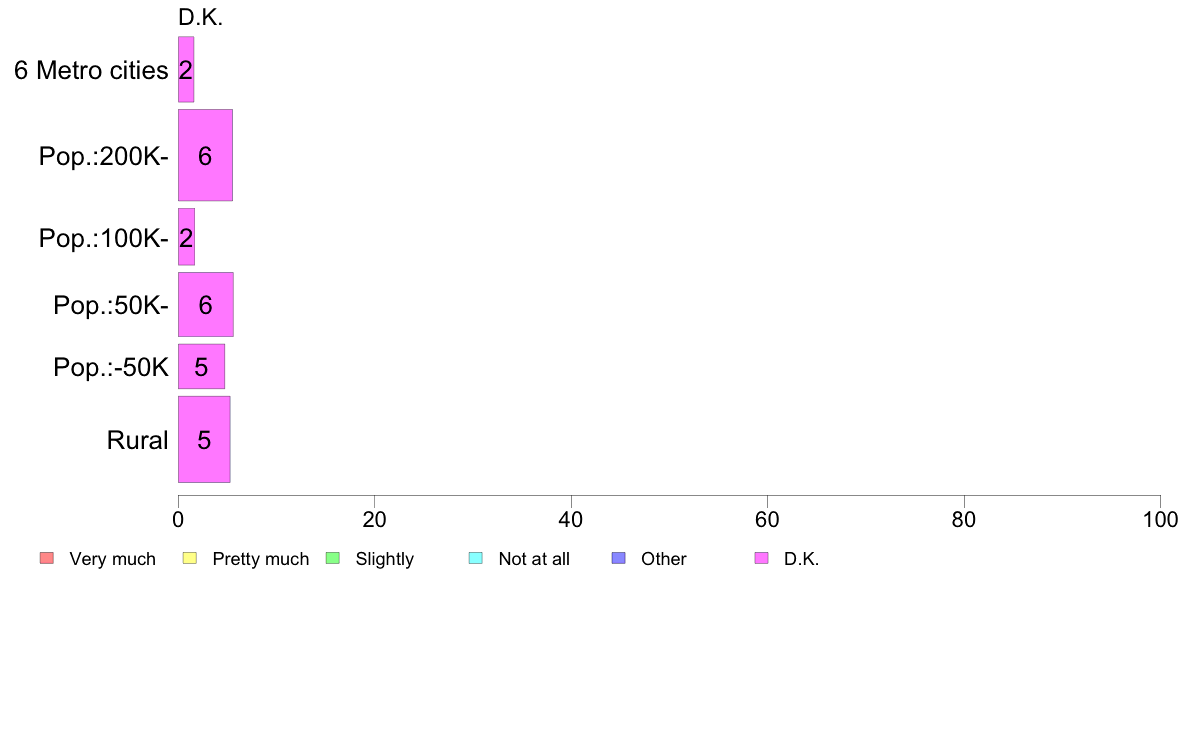Select the Rural bar showing 5

point(205,440)
